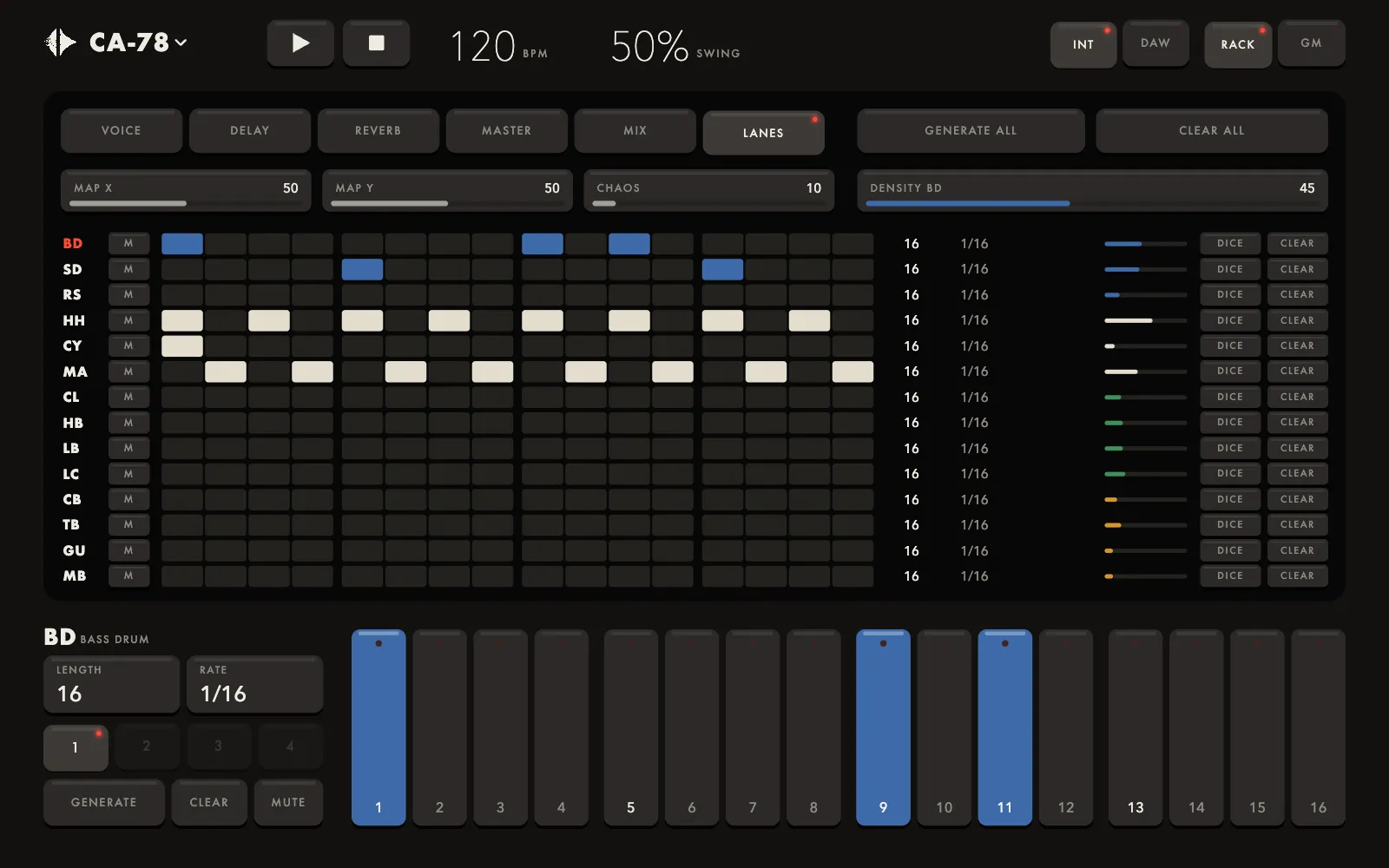Open the DELAY tab
Screen dimensions: 1389x868
(x=250, y=130)
